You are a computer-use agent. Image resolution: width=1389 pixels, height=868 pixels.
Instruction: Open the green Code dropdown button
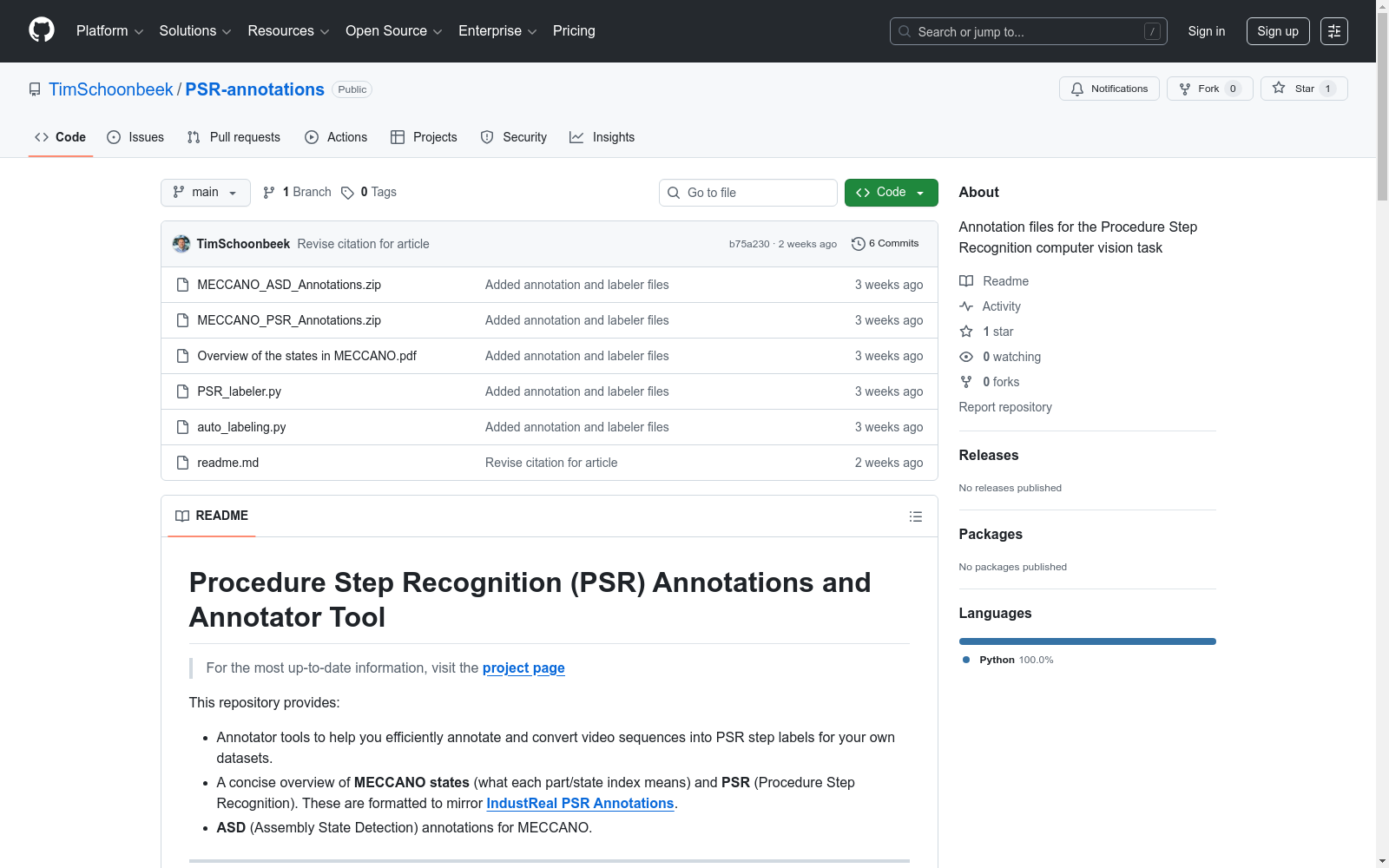pyautogui.click(x=892, y=193)
